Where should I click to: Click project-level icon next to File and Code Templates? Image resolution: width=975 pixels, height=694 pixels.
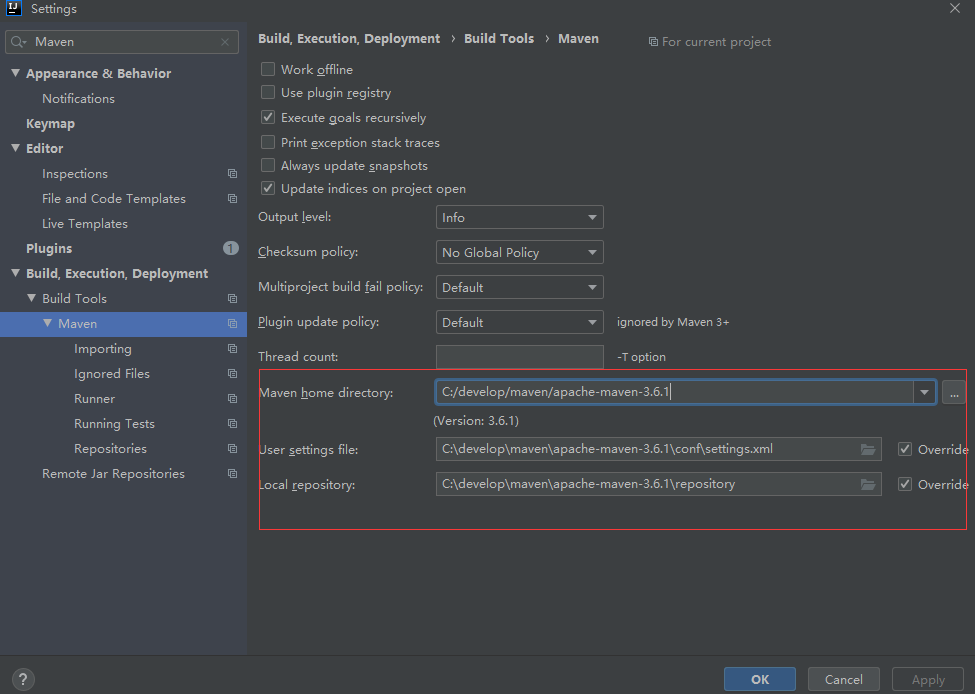233,198
